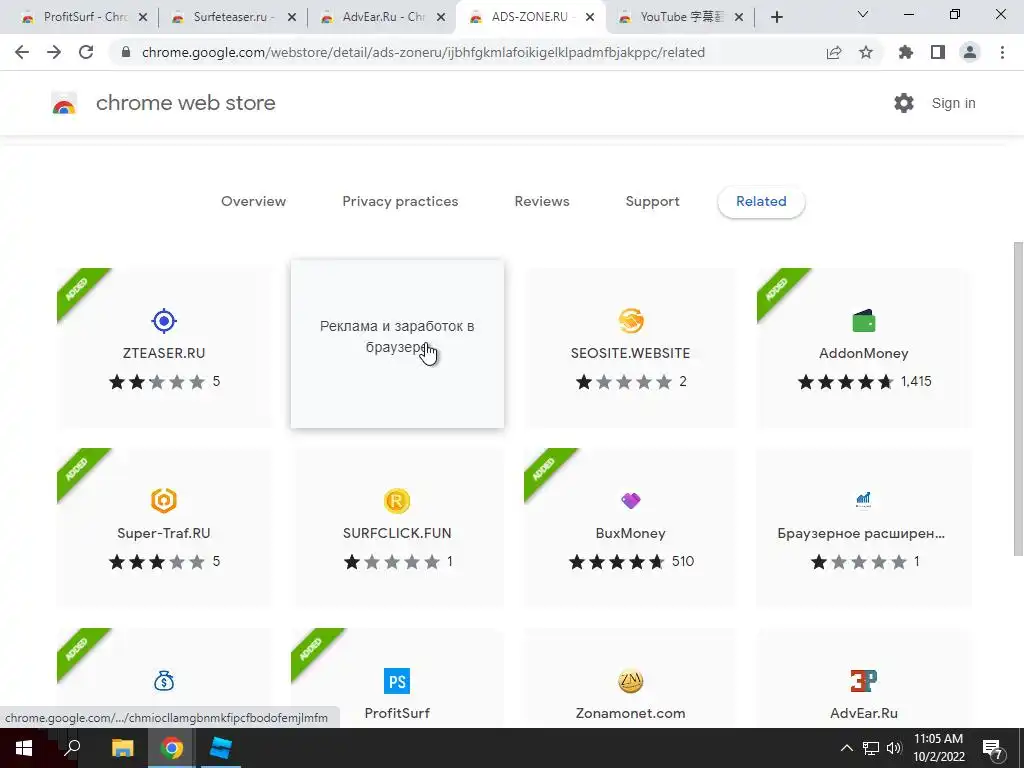Open the Super-Traf.RU hexagon icon

[164, 501]
